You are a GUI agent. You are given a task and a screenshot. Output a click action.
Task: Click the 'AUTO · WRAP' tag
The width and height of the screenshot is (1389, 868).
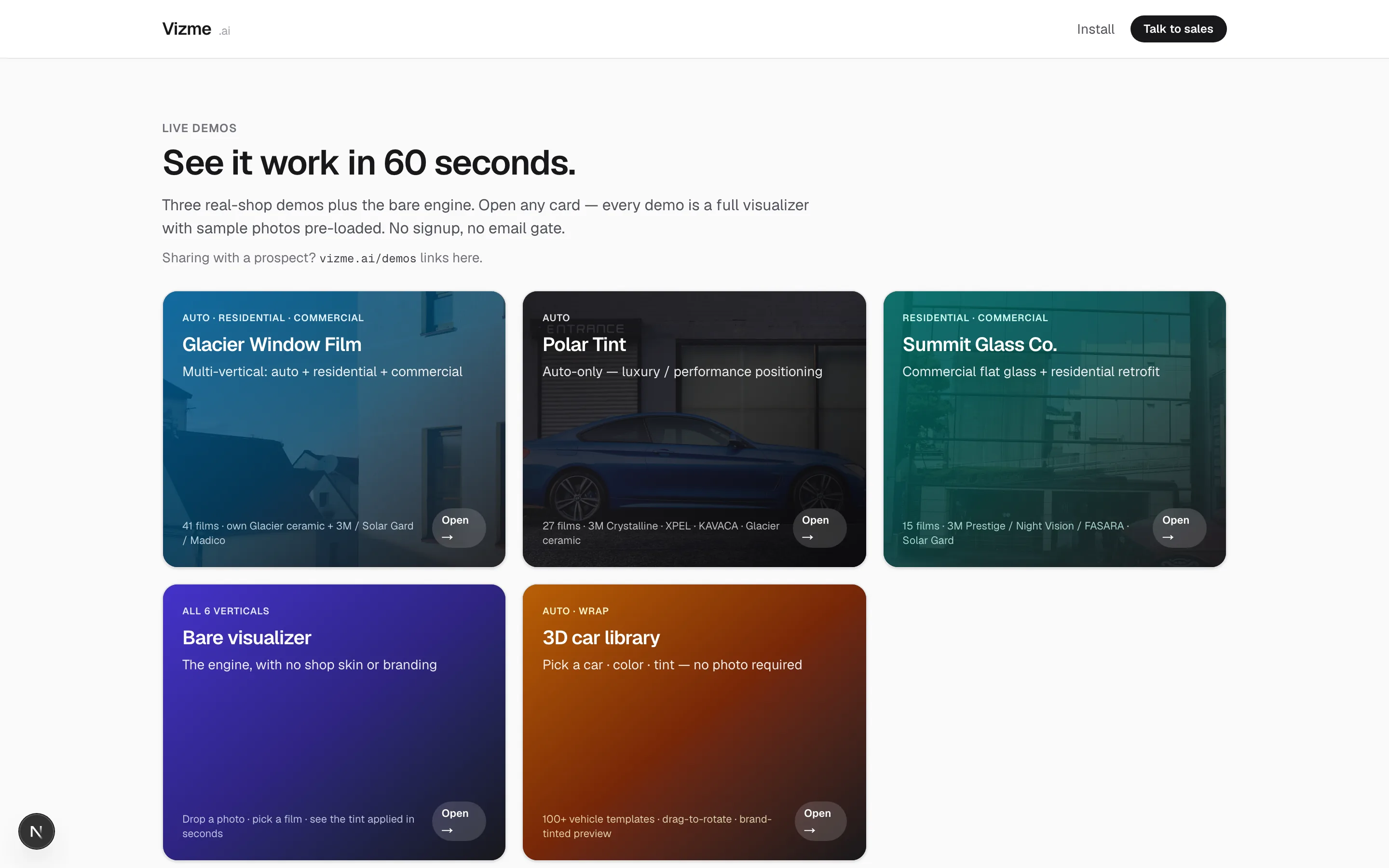575,611
